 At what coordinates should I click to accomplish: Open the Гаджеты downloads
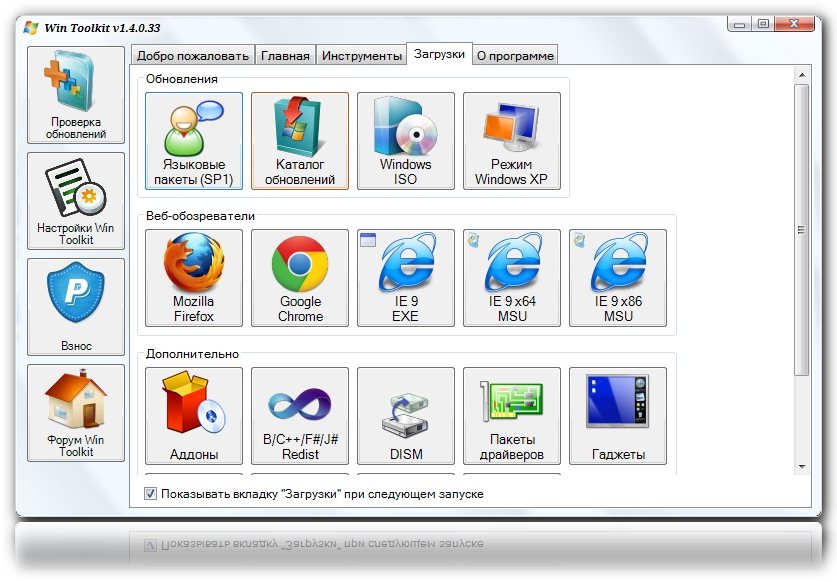tap(618, 416)
